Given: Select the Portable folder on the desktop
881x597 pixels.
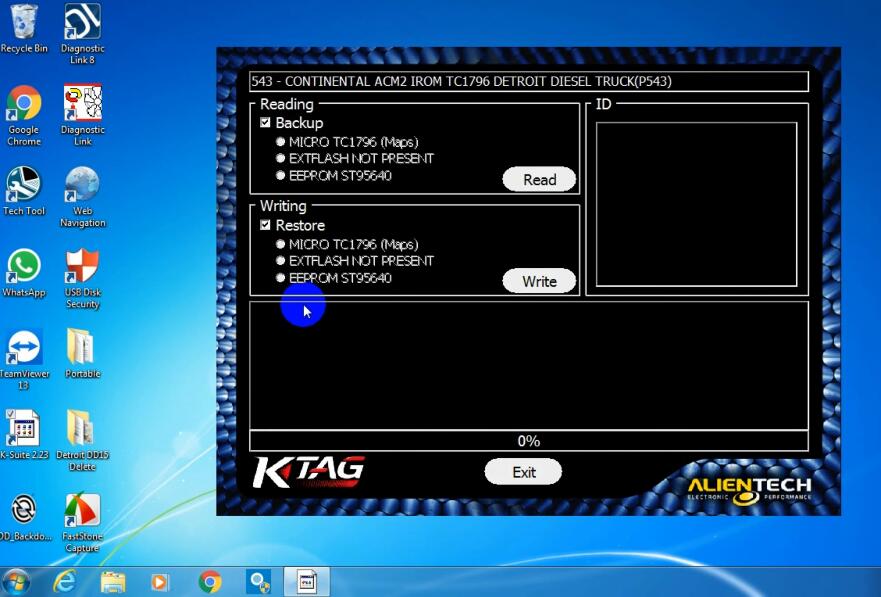Looking at the screenshot, I should (82, 354).
